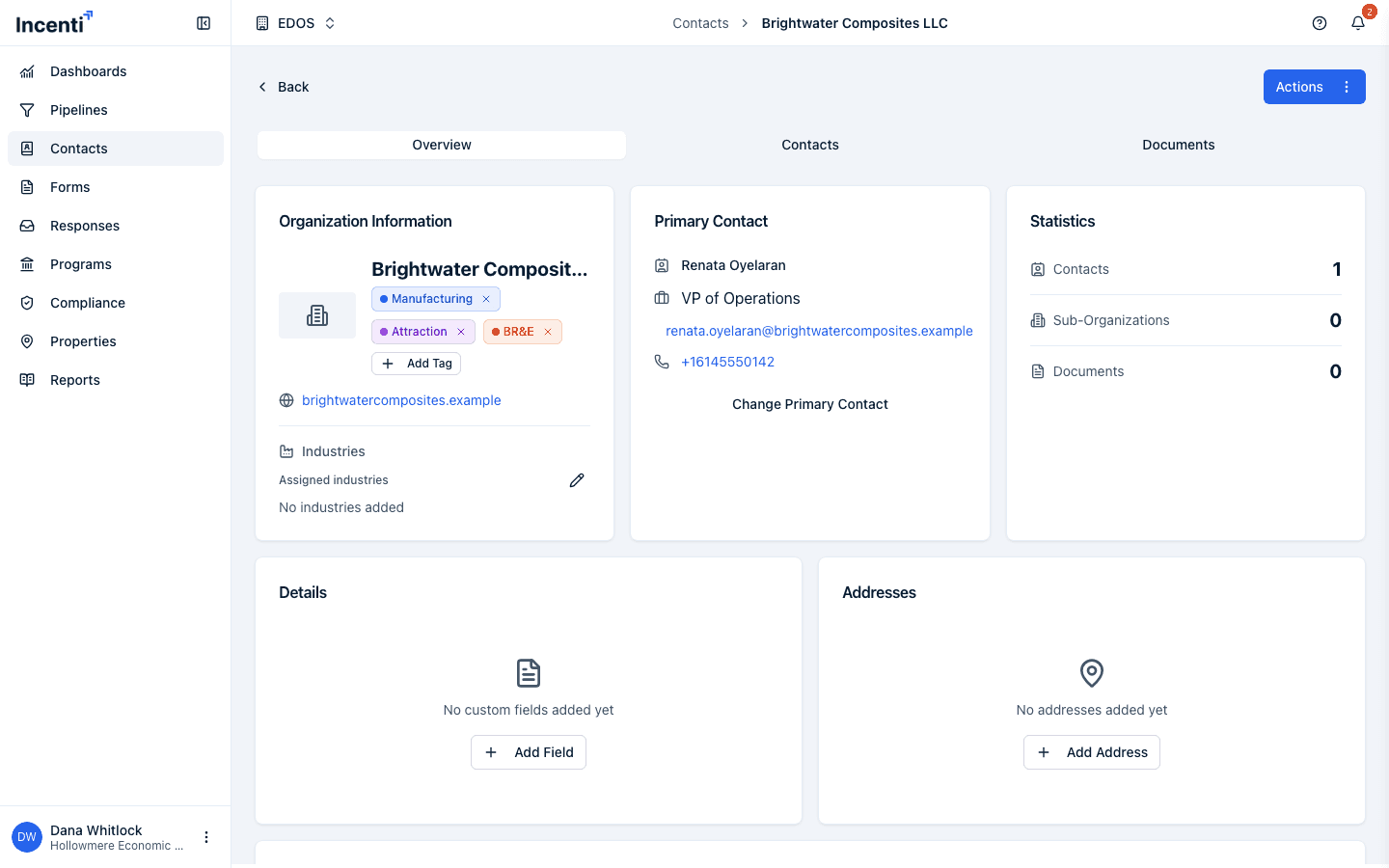Viewport: 1389px width, 868px height.
Task: Collapse the sidebar panel icon
Action: (x=204, y=23)
